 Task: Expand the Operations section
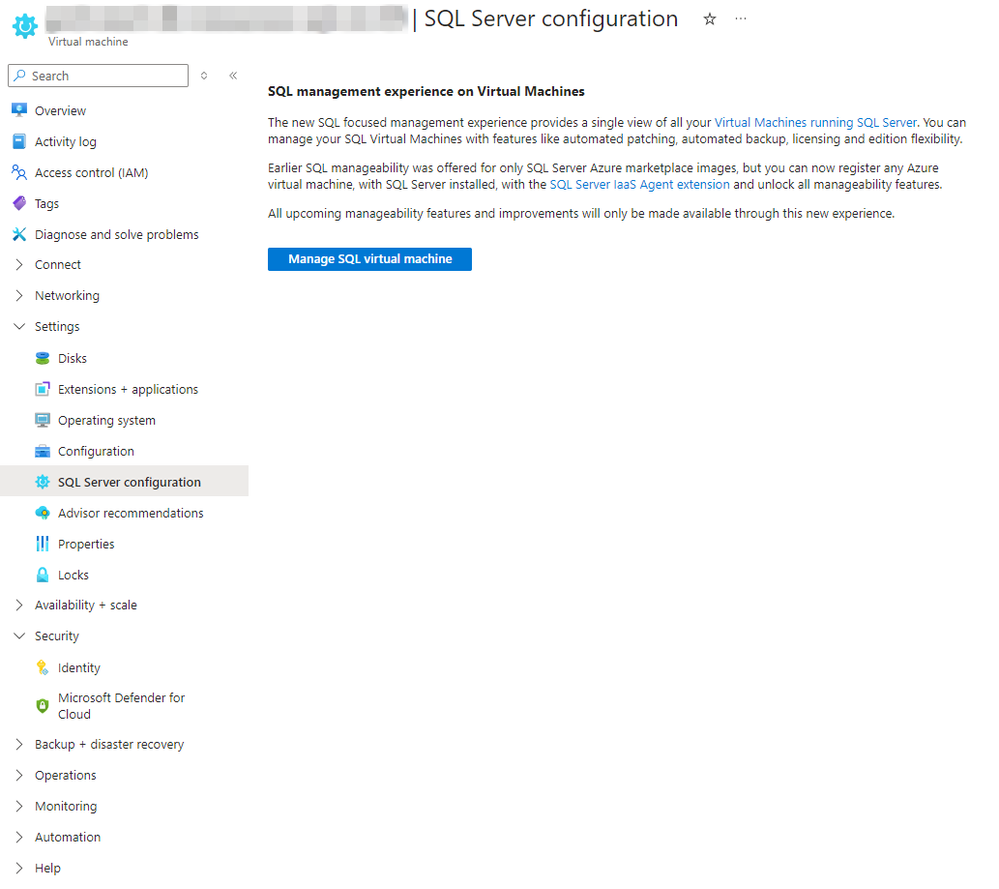pos(19,775)
